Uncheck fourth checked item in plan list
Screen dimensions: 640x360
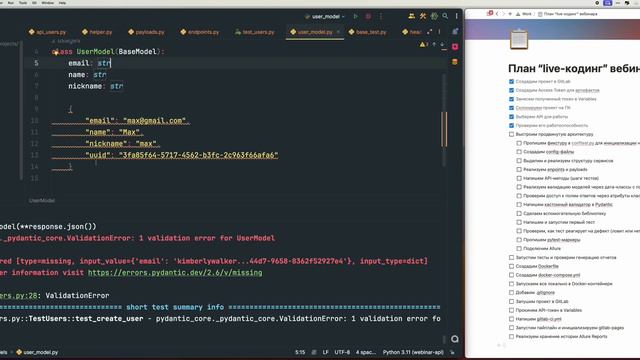tap(511, 108)
